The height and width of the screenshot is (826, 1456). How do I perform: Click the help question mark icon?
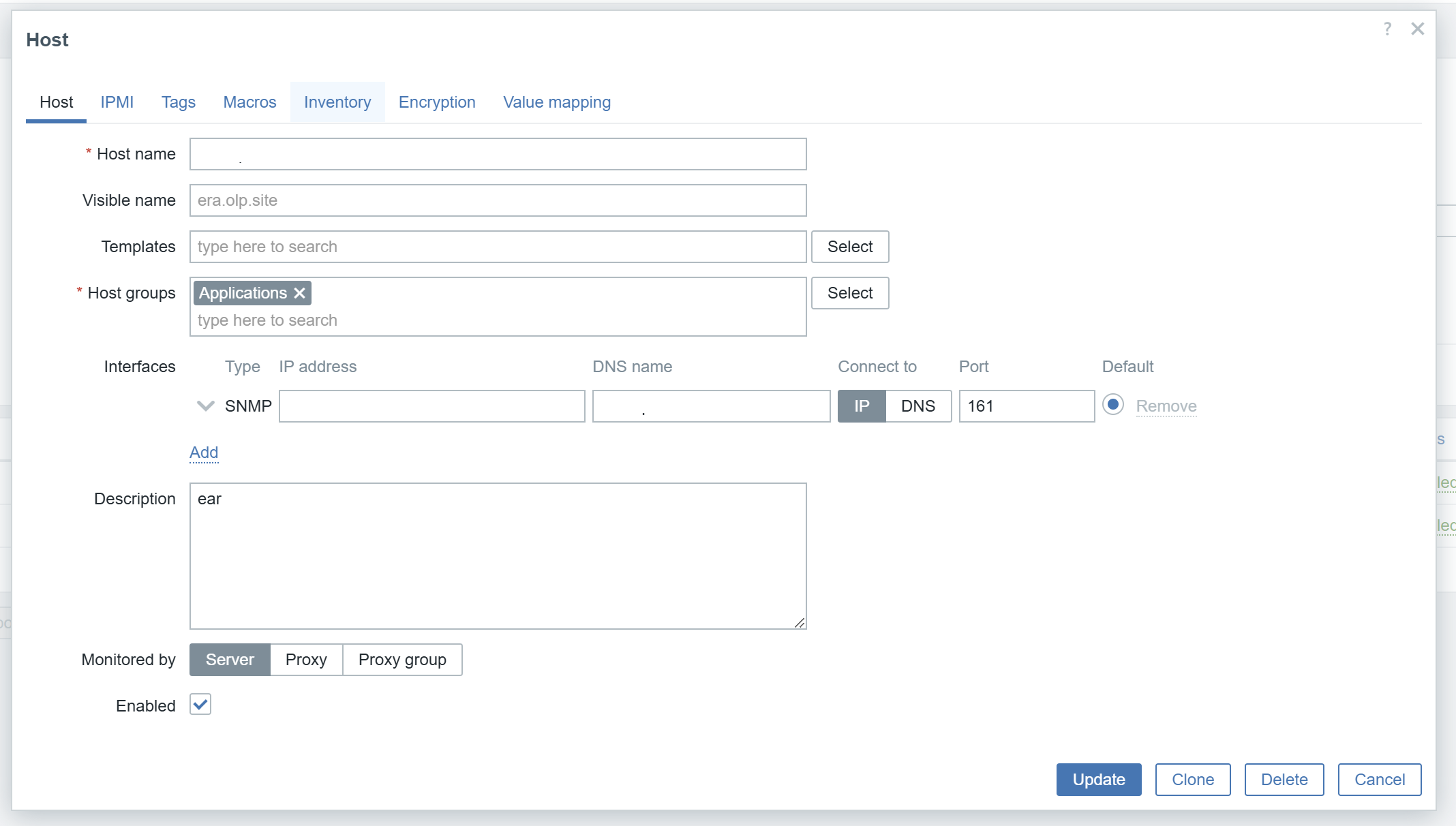coord(1387,29)
